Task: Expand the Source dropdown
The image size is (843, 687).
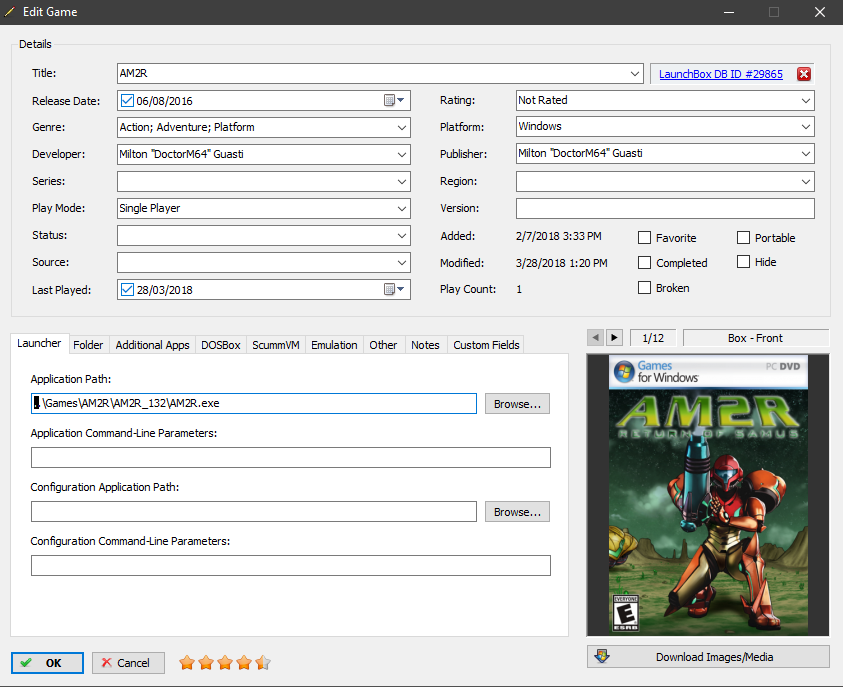Action: coord(402,262)
